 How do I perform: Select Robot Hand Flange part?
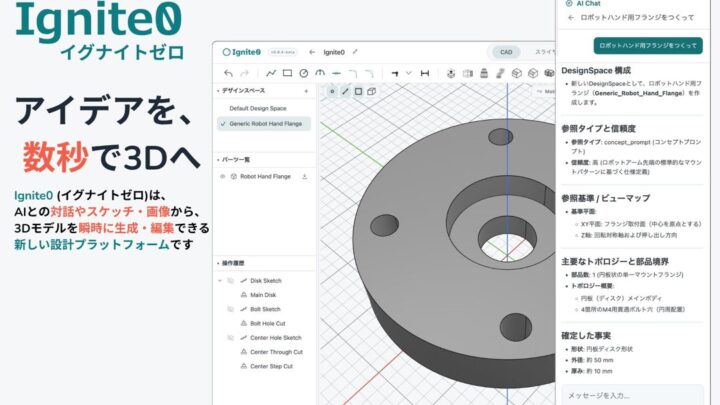(265, 176)
